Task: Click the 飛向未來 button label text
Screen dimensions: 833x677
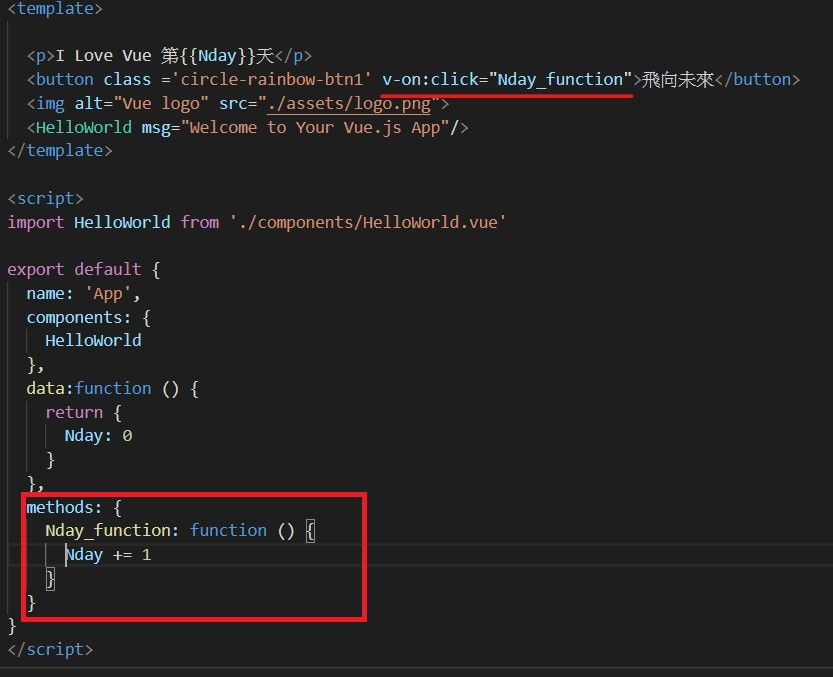Action: (x=678, y=80)
